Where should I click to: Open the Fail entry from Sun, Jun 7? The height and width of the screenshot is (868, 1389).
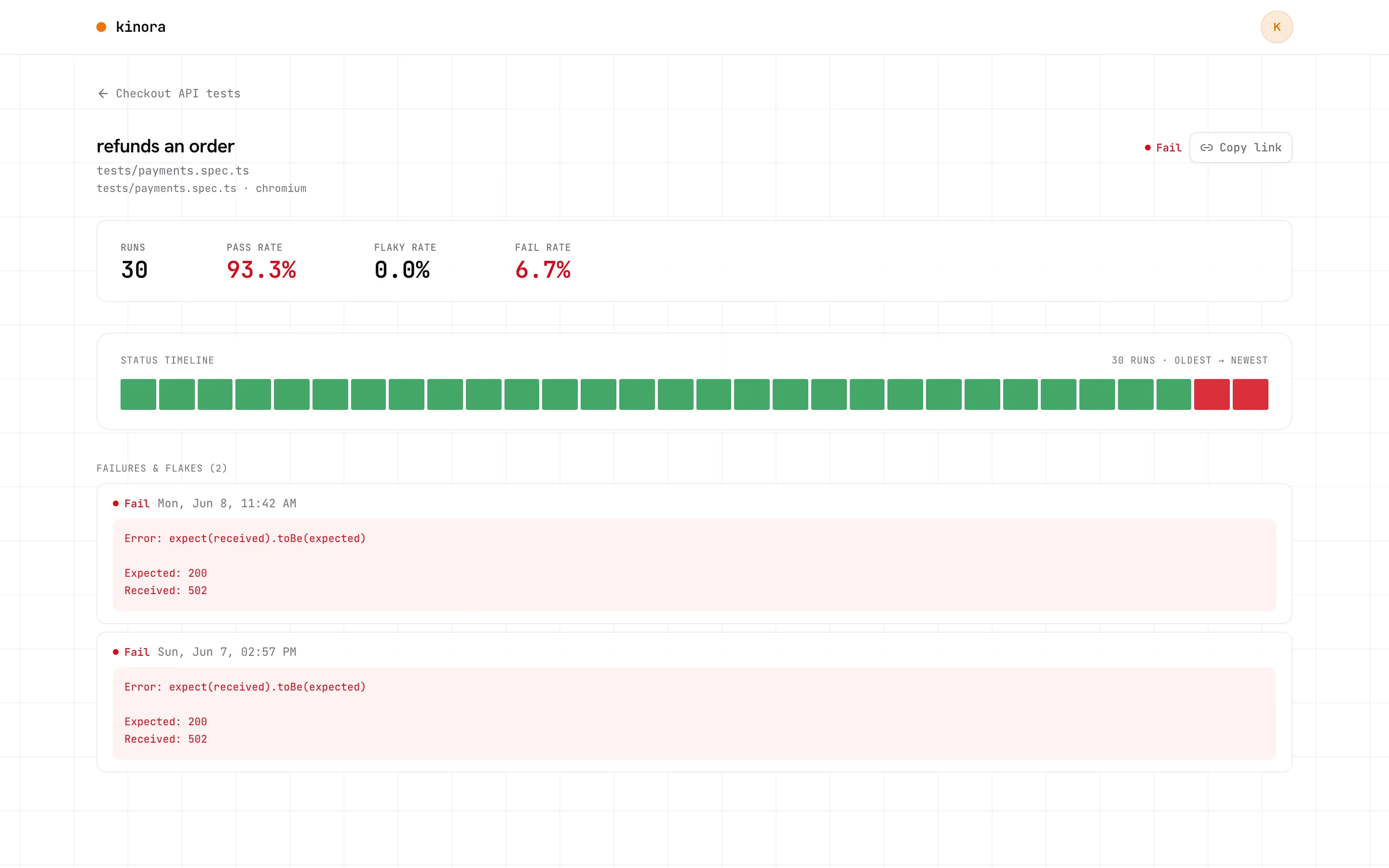pyautogui.click(x=694, y=702)
